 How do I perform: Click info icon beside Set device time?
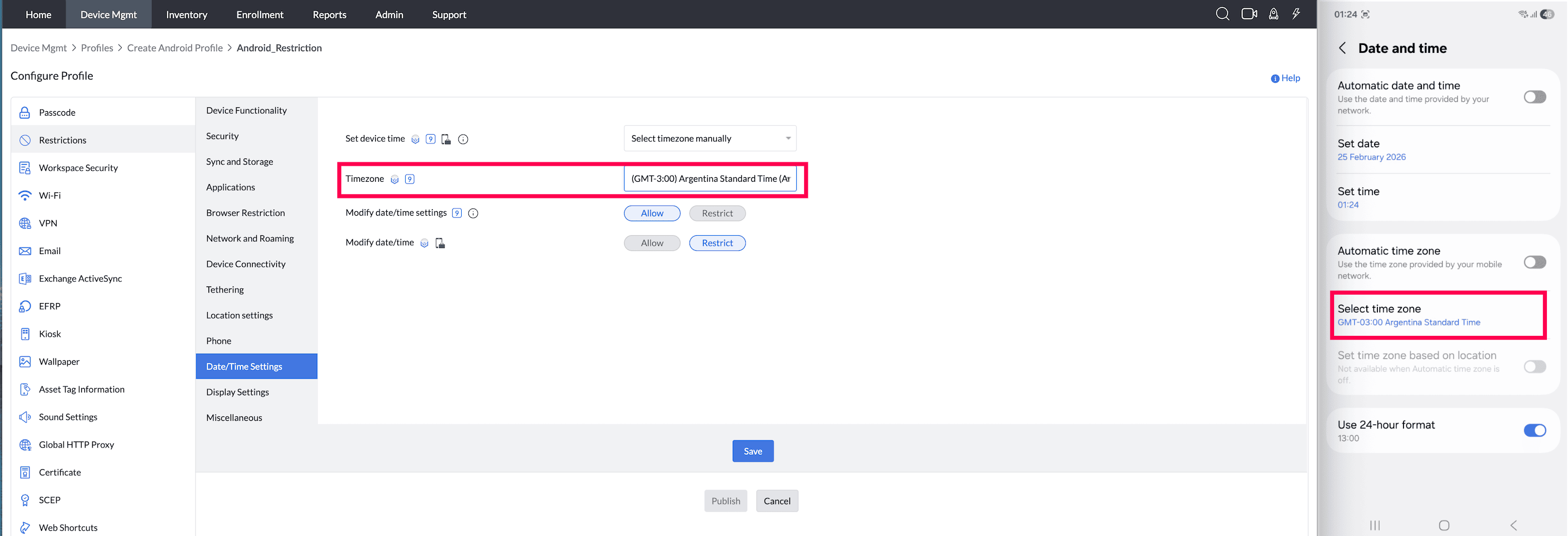(463, 140)
